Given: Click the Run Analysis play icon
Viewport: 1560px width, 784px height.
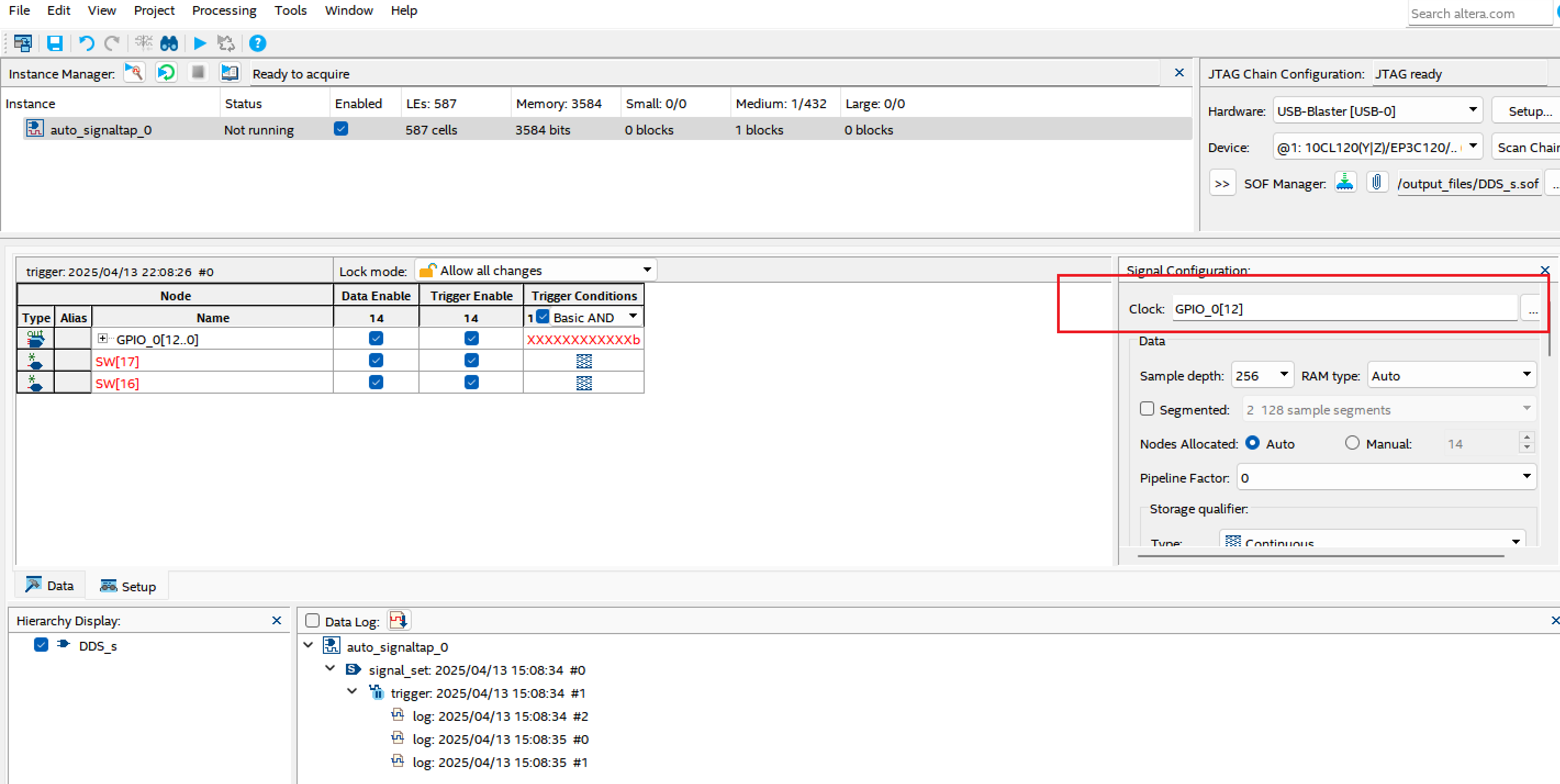Looking at the screenshot, I should coord(199,43).
